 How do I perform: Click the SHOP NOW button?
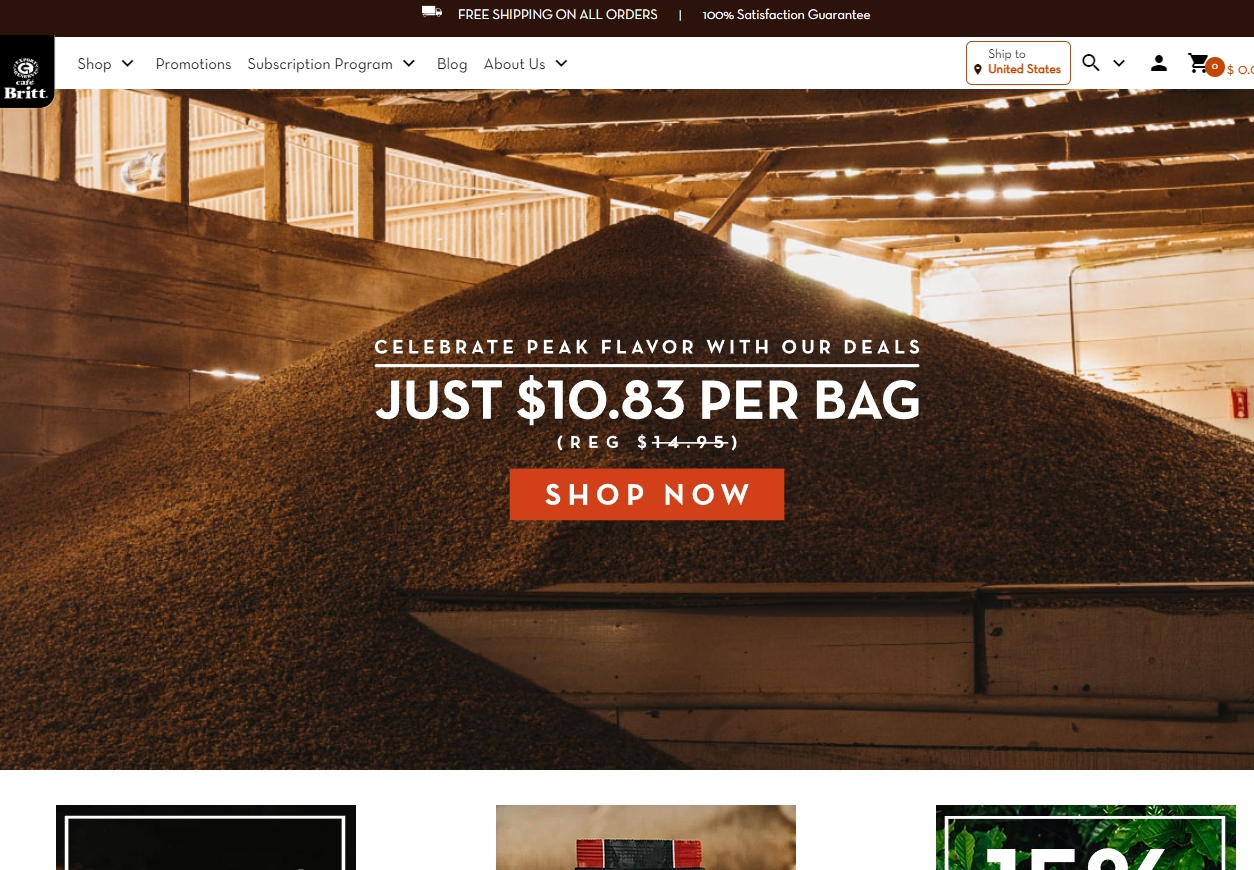[x=647, y=494]
